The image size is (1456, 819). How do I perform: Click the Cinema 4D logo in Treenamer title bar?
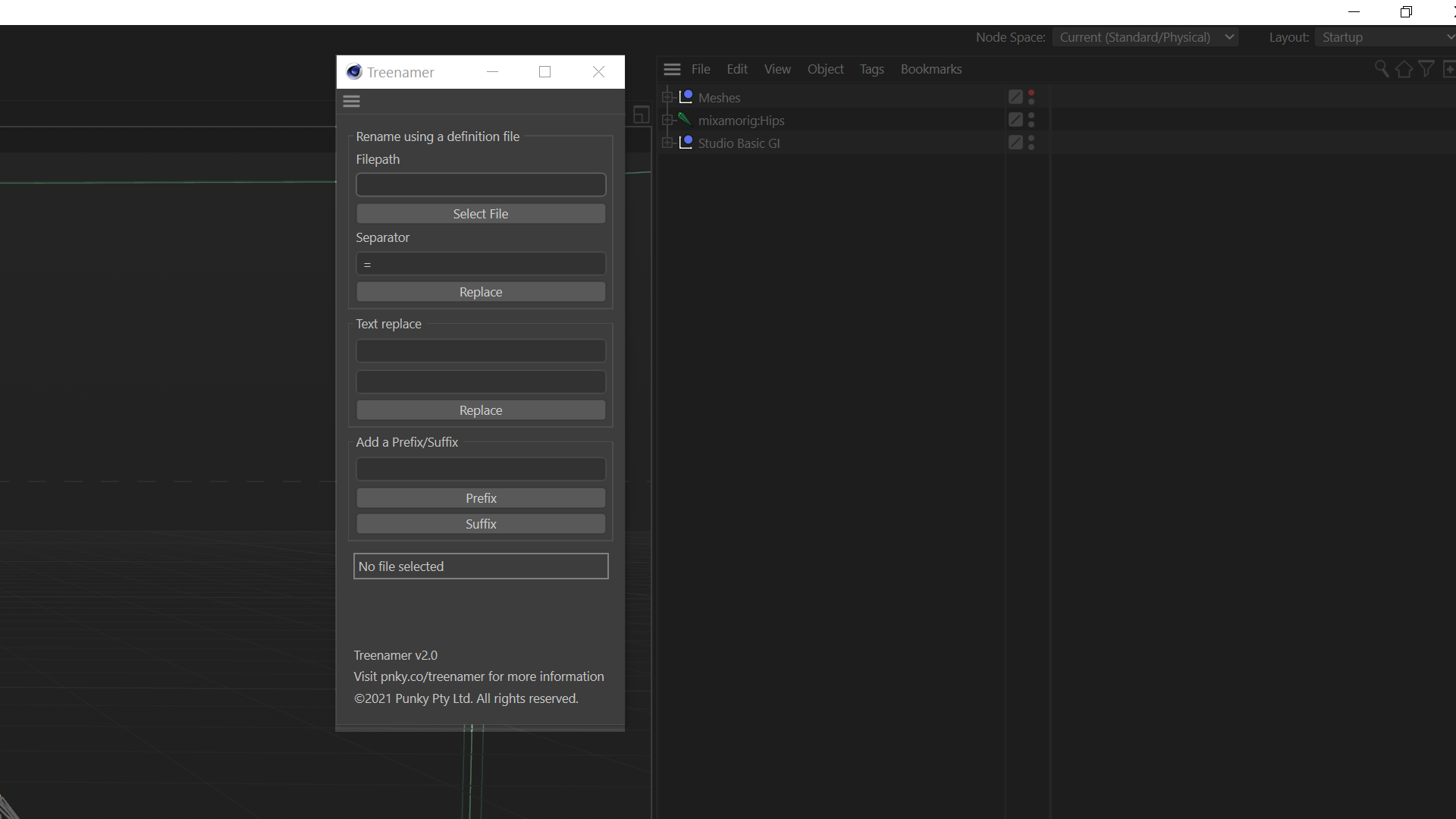[x=354, y=72]
